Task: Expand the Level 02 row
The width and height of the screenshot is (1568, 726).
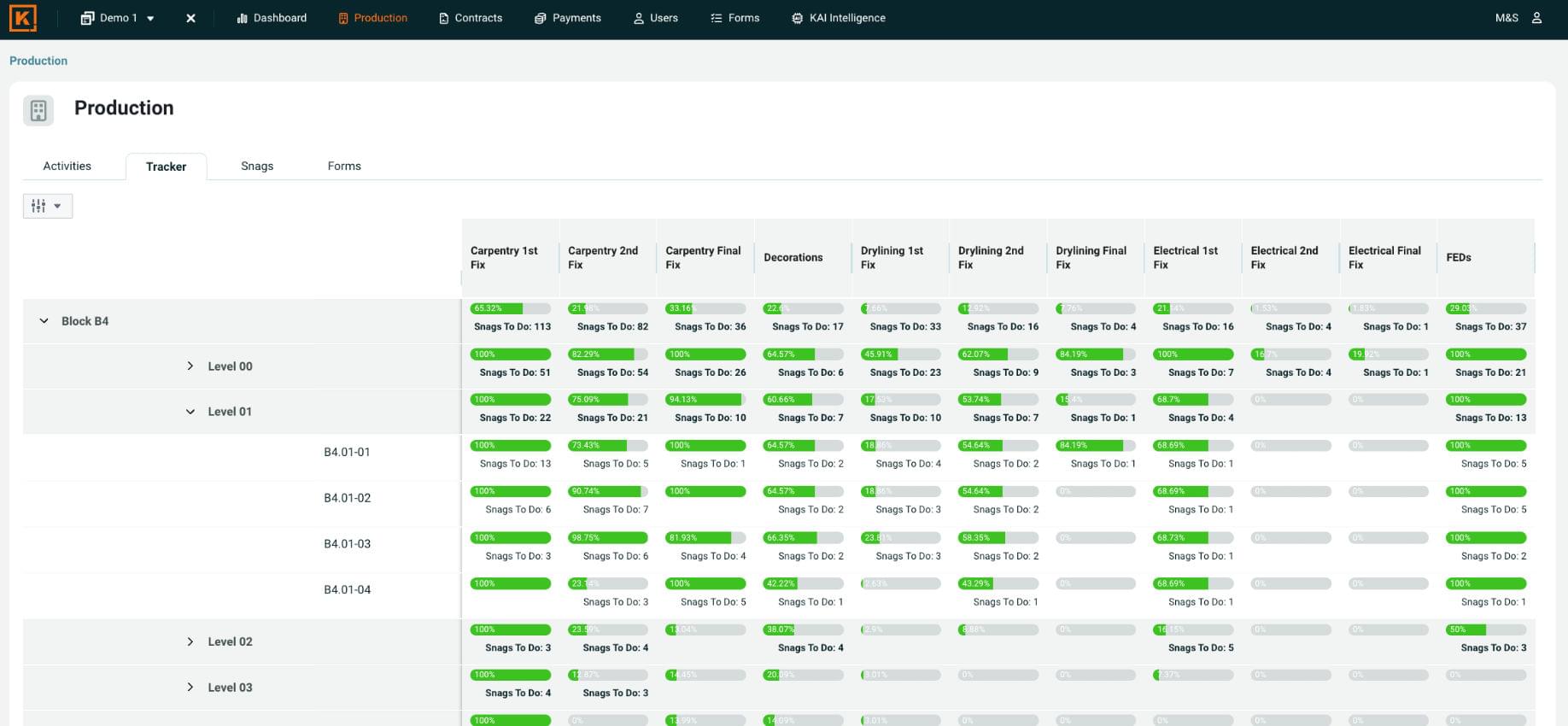Action: point(190,641)
